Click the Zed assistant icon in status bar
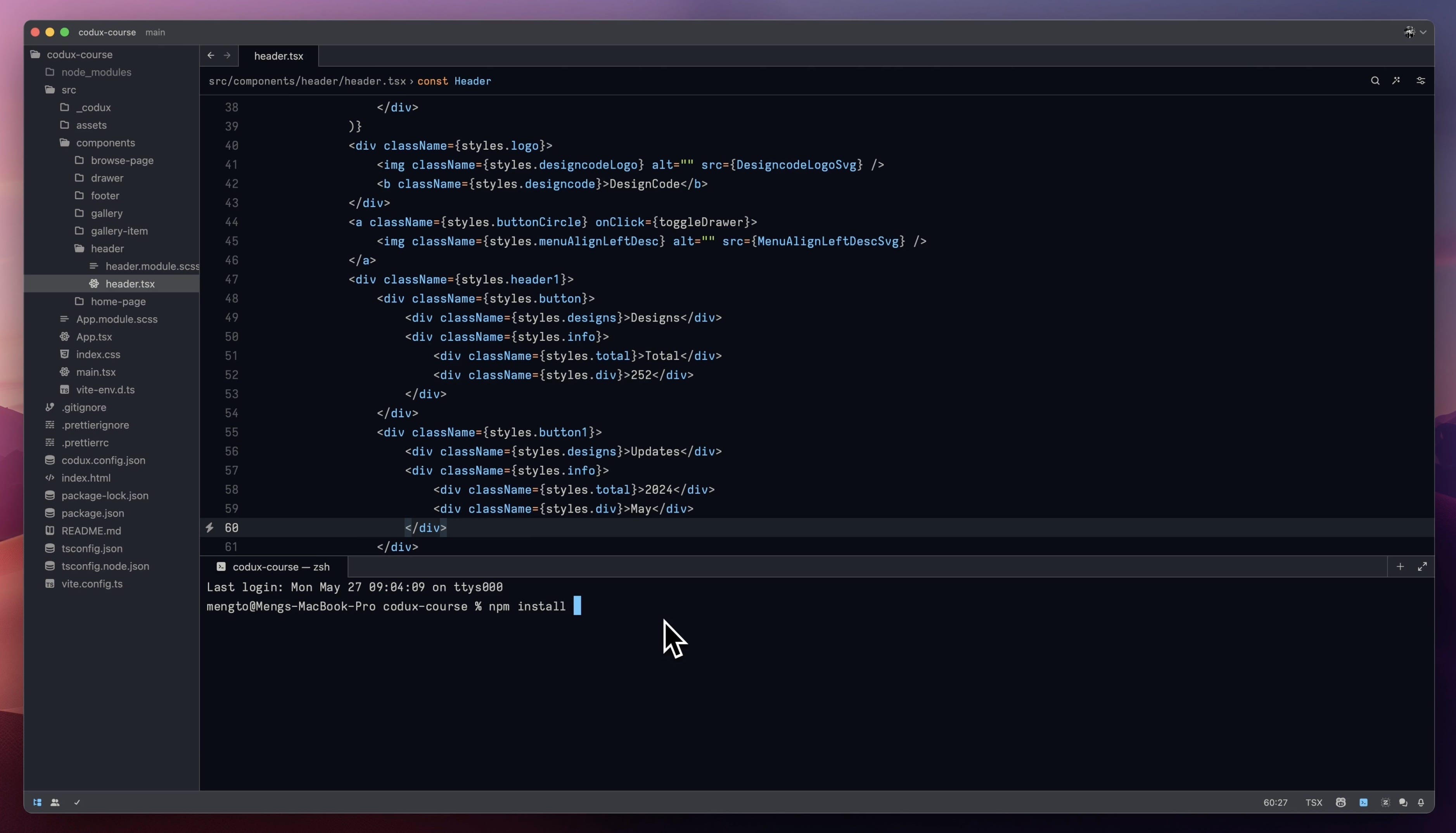1456x833 pixels. 1385,803
